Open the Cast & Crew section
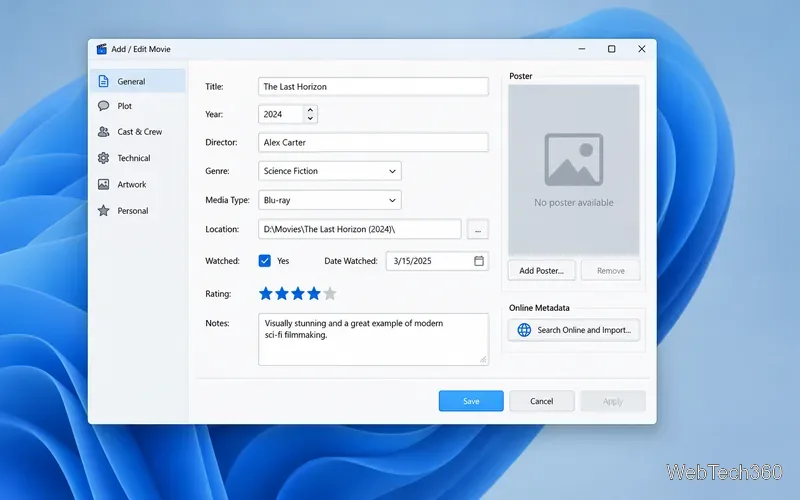Viewport: 800px width, 500px height. [138, 132]
